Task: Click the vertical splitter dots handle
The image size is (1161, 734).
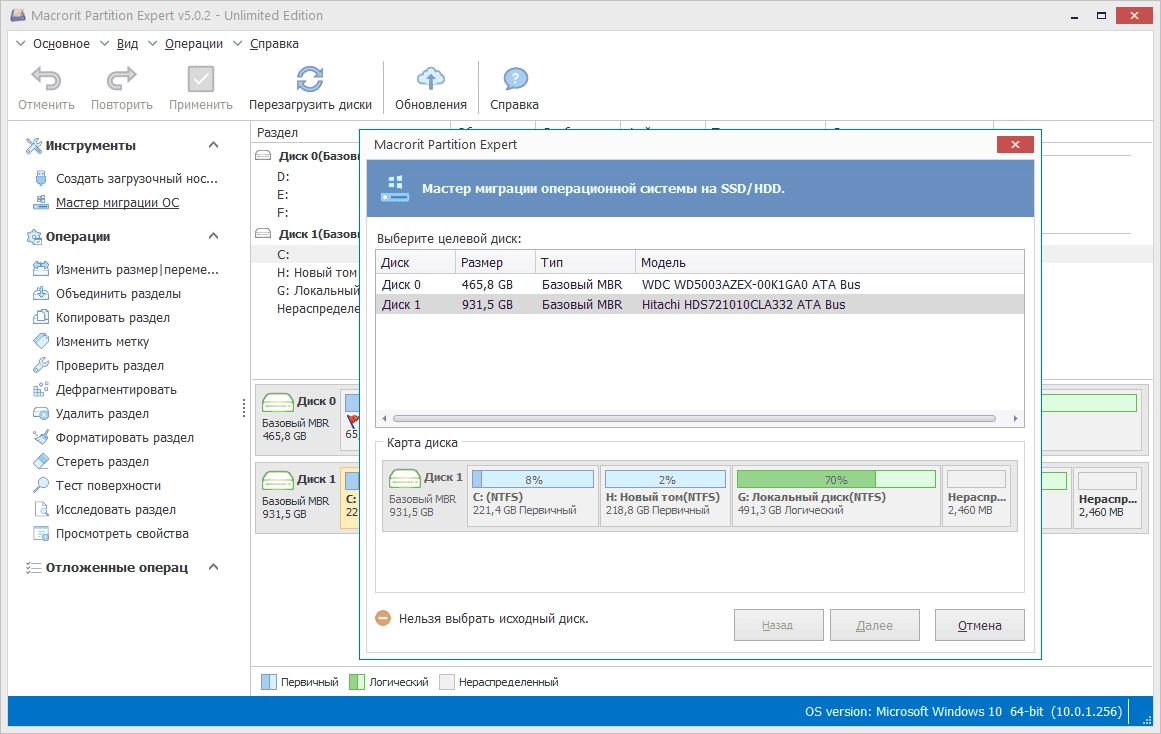Action: click(x=244, y=408)
